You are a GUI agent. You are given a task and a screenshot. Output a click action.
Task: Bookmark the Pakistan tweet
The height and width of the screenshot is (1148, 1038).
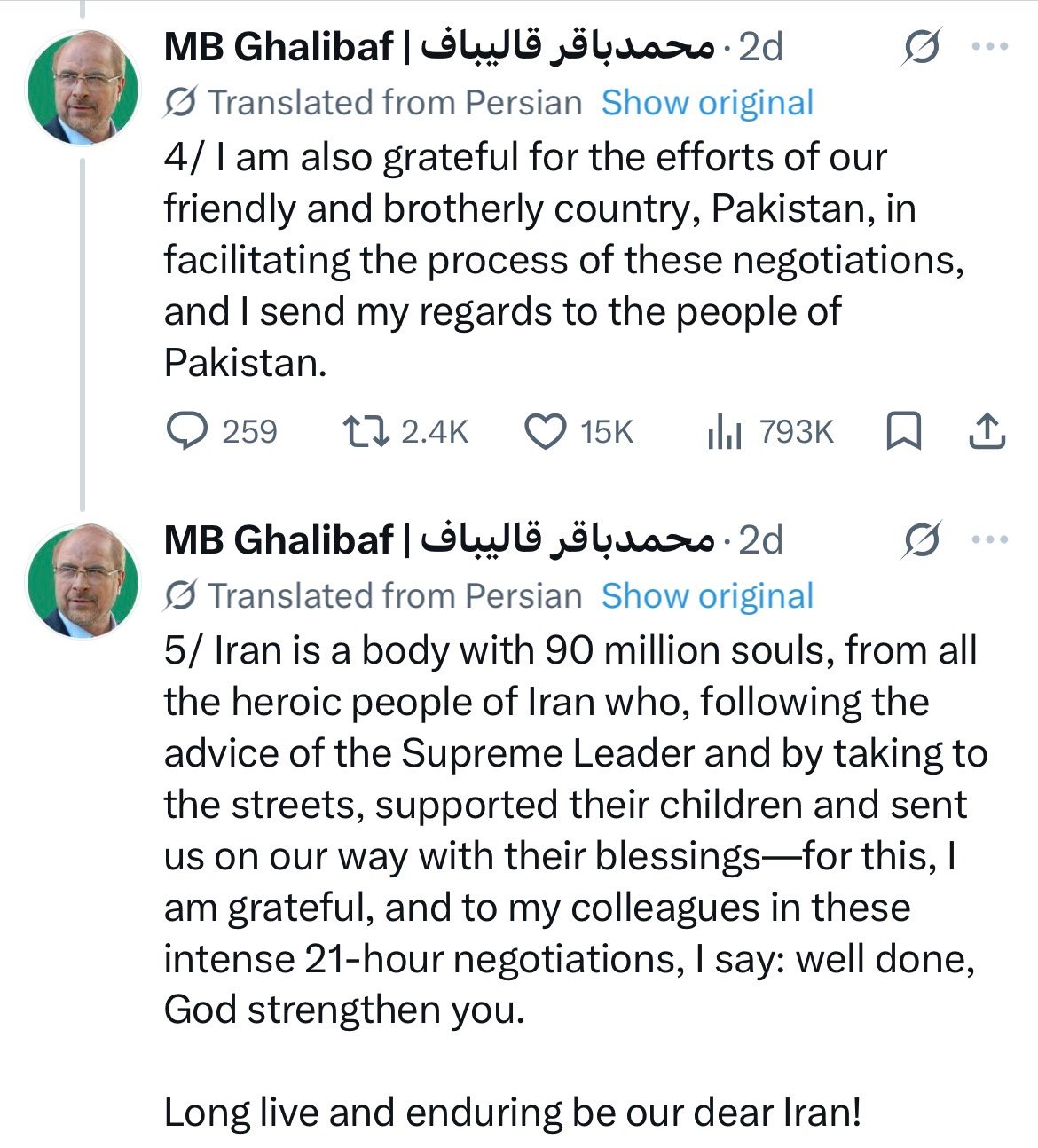[904, 432]
